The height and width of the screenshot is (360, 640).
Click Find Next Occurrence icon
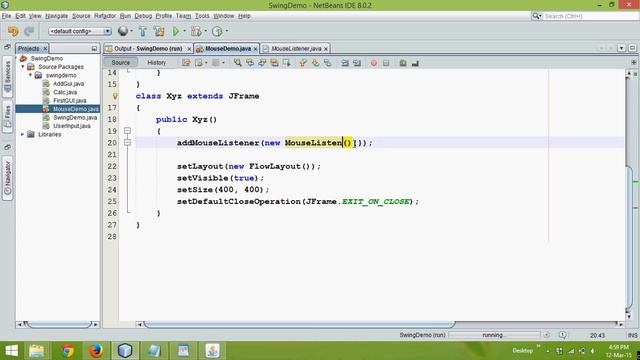pos(262,63)
